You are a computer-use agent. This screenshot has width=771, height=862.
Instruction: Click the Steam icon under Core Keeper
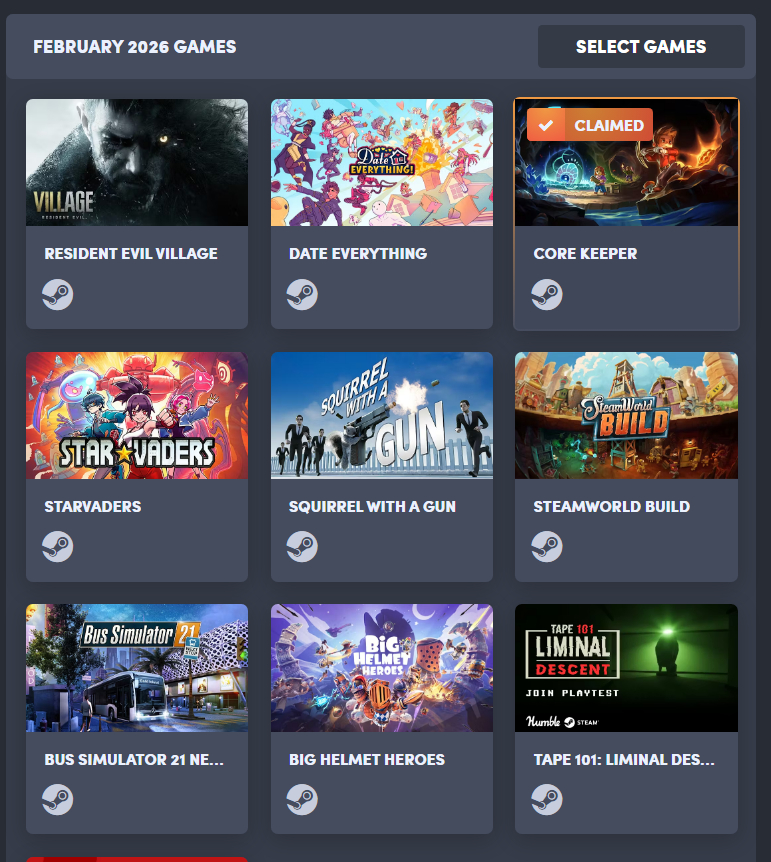547,295
